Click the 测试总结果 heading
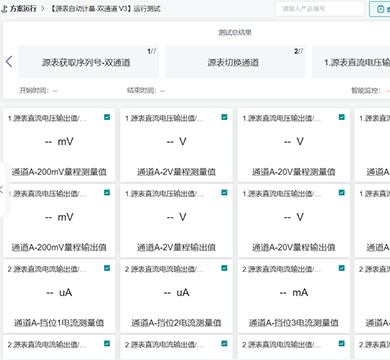The image size is (390, 360). click(235, 32)
